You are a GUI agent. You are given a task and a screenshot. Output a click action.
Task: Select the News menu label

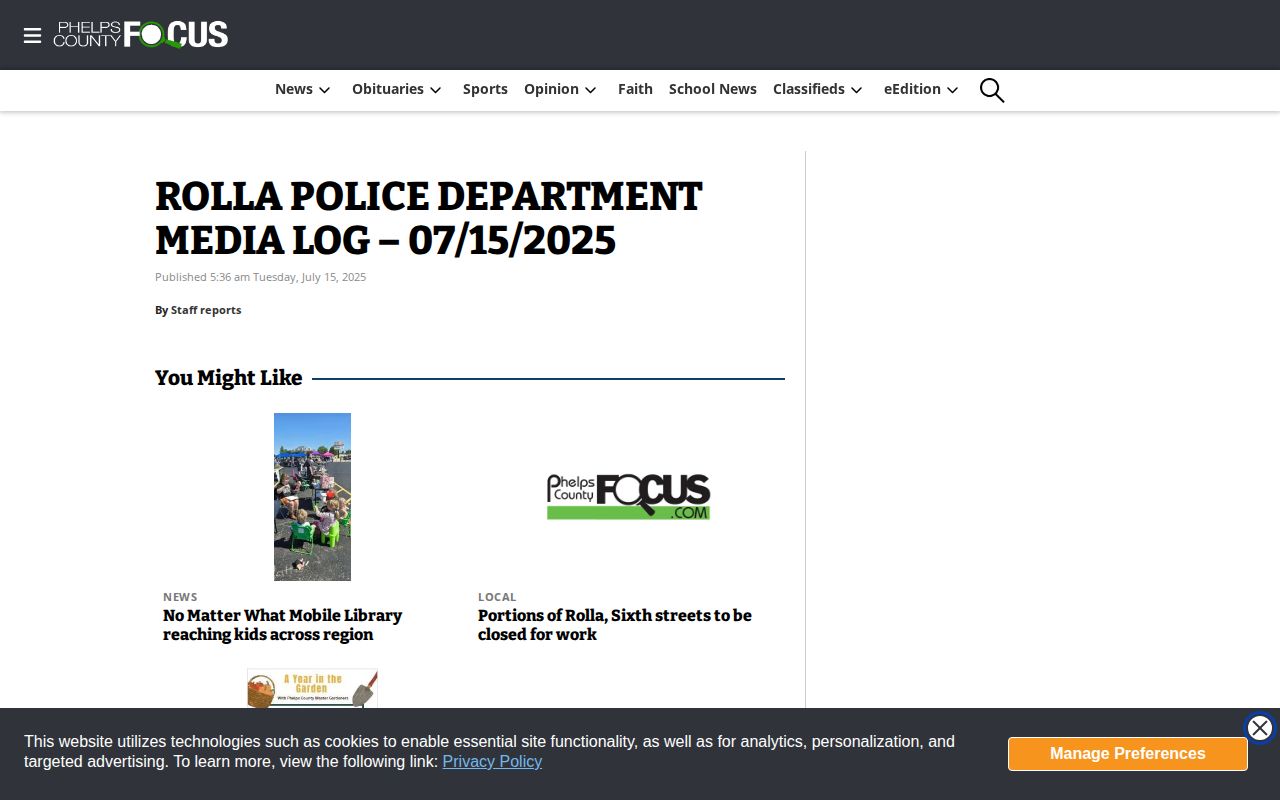[x=294, y=89]
